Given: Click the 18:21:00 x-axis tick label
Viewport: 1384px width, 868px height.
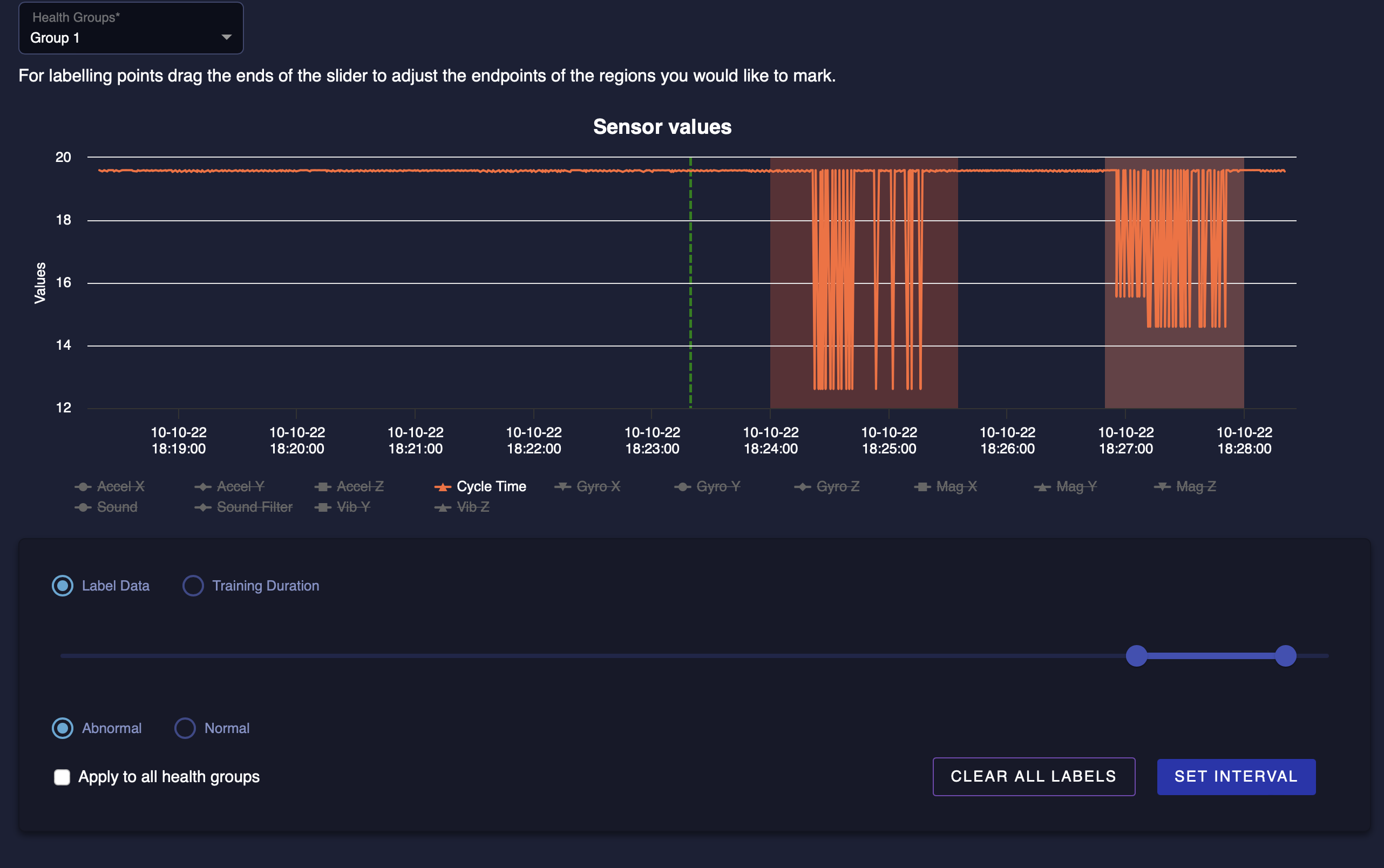Looking at the screenshot, I should click(416, 440).
